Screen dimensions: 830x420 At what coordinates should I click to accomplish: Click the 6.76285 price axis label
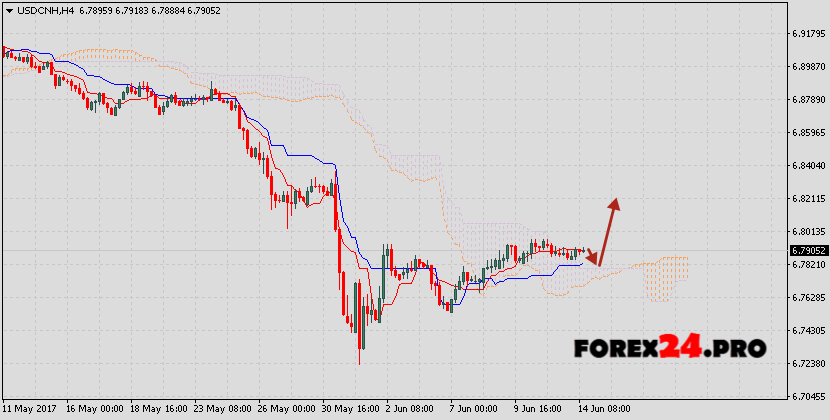point(807,297)
